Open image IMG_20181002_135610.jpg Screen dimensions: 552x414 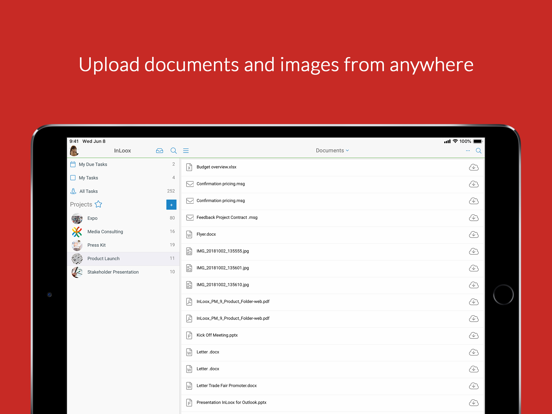333,285
